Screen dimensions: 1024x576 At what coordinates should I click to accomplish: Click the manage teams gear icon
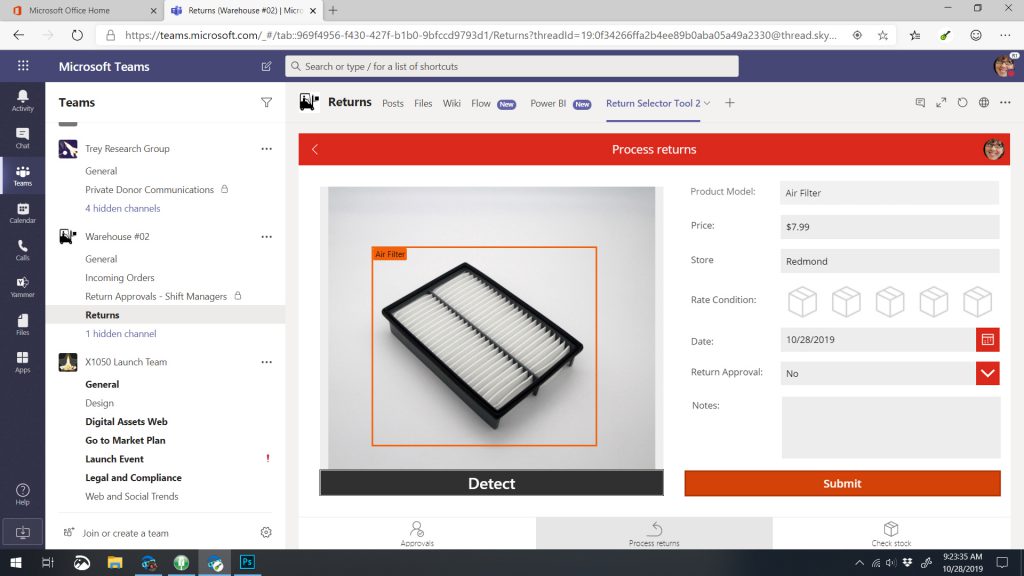tap(266, 533)
